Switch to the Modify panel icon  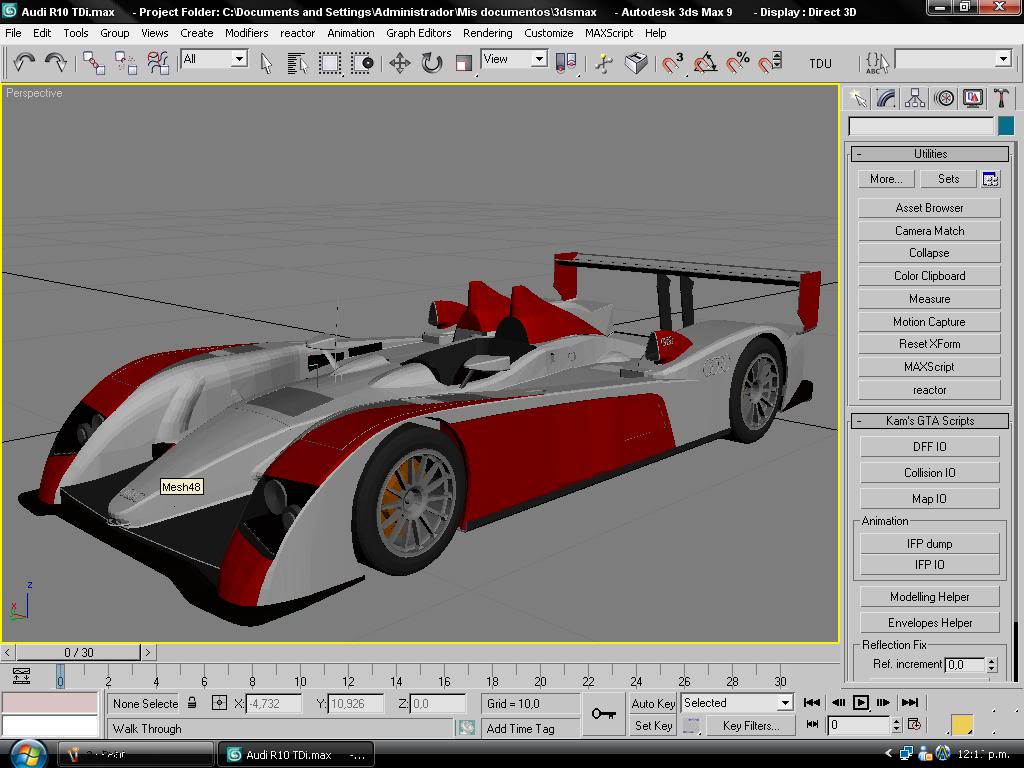tap(886, 98)
